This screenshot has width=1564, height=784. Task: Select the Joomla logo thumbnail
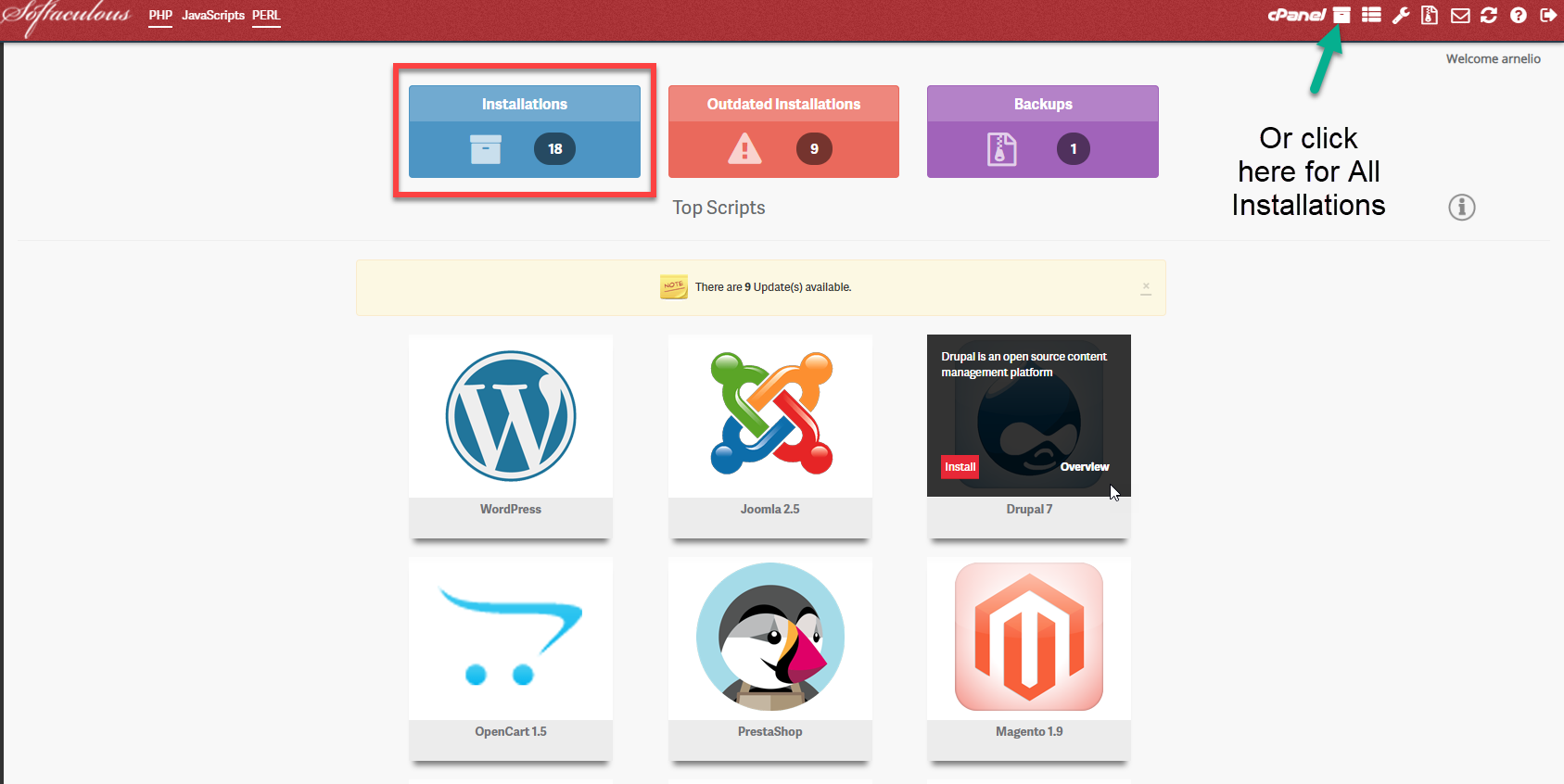click(770, 413)
